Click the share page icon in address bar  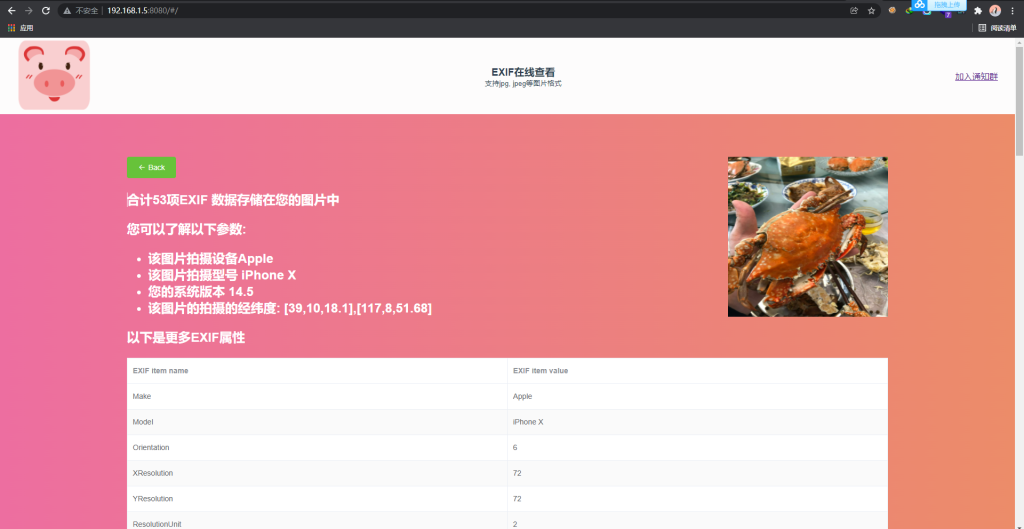point(854,10)
